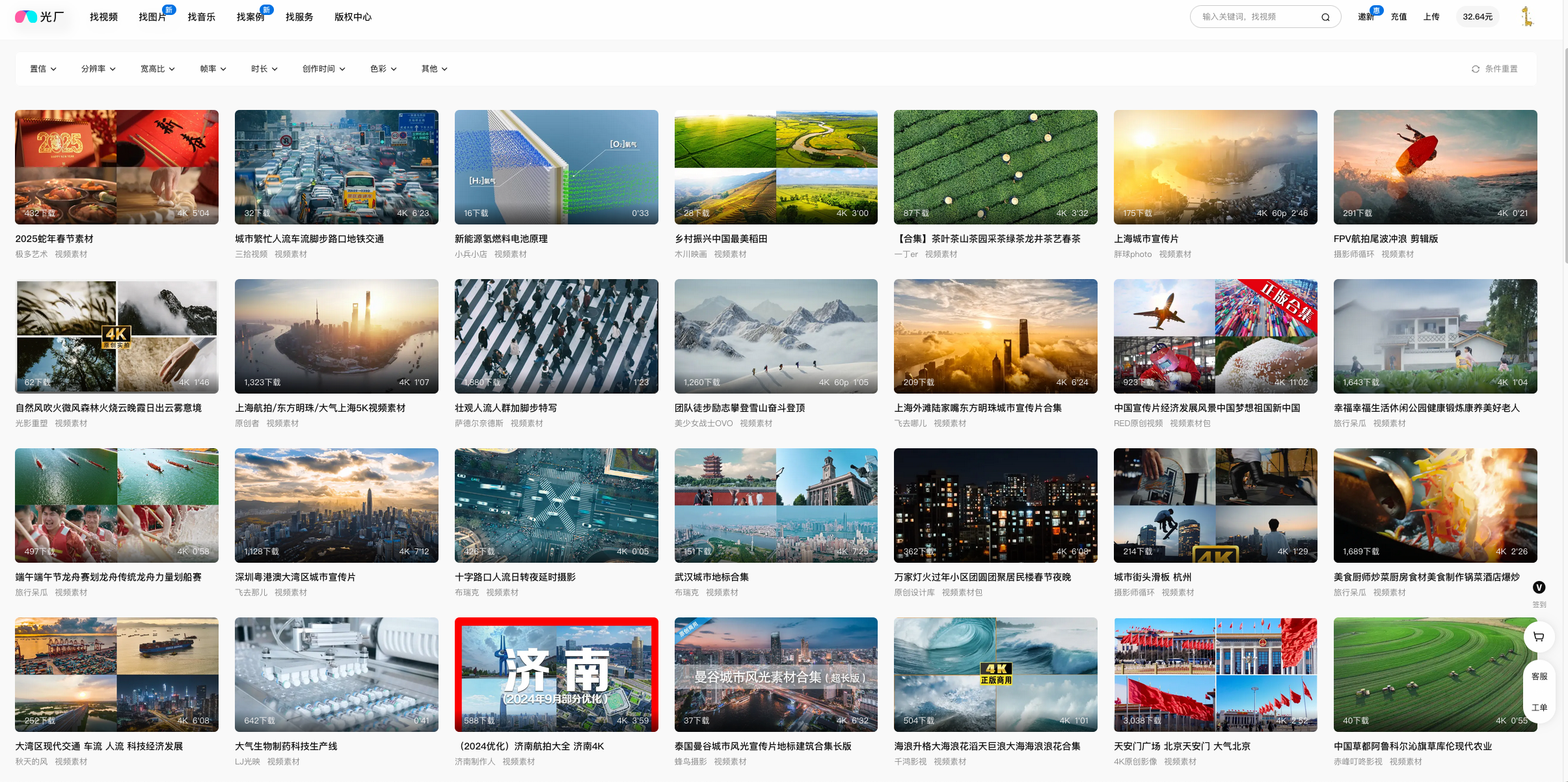
Task: Open the 版权中心 menu item
Action: tap(353, 17)
